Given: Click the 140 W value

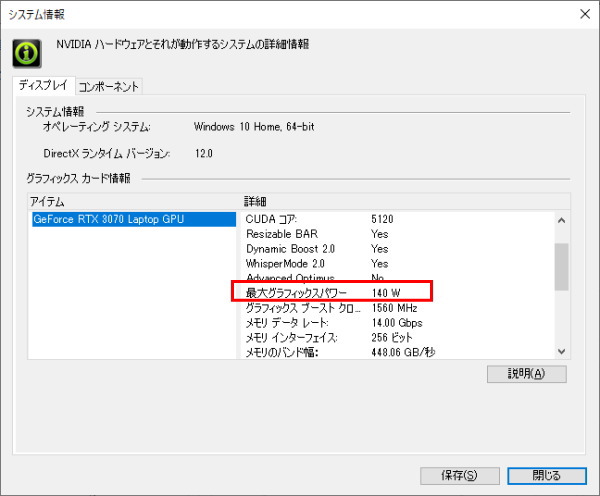Looking at the screenshot, I should click(386, 293).
